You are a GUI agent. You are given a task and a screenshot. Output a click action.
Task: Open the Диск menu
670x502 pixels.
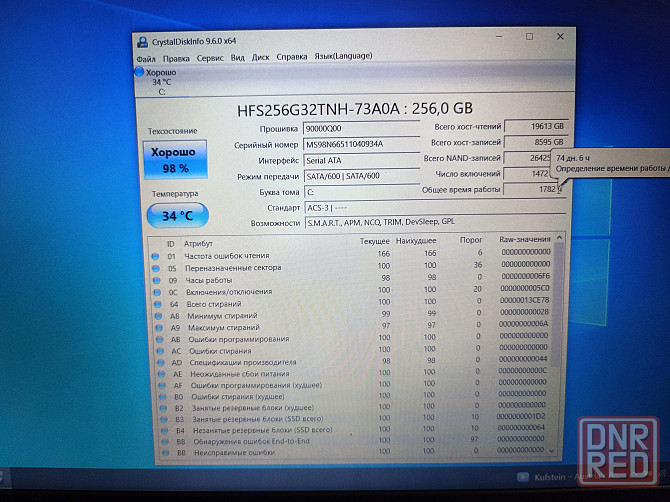coord(260,57)
